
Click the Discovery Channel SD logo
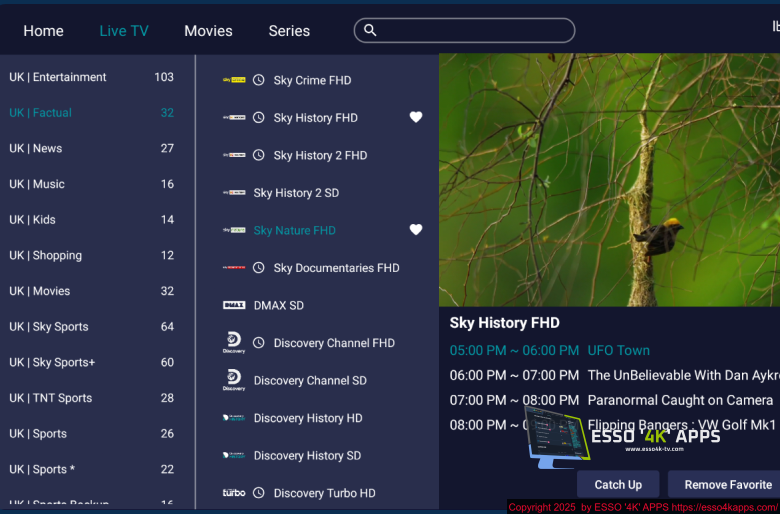[234, 380]
